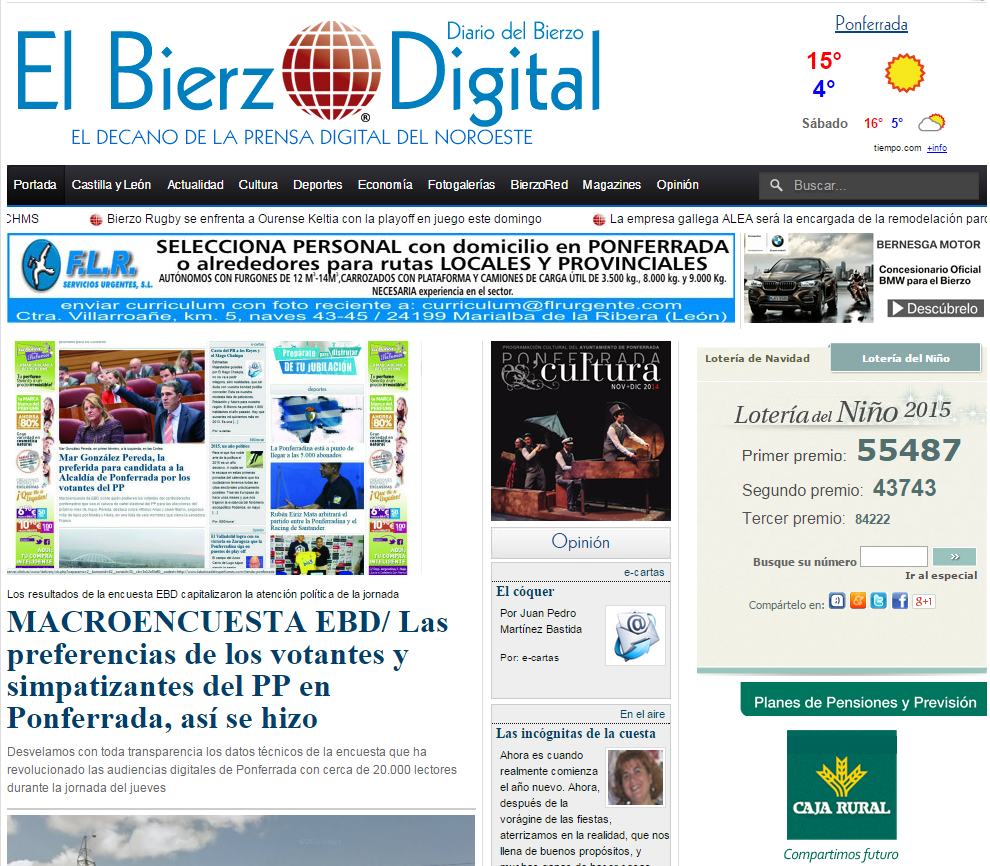Share lottery result on Facebook

point(900,601)
